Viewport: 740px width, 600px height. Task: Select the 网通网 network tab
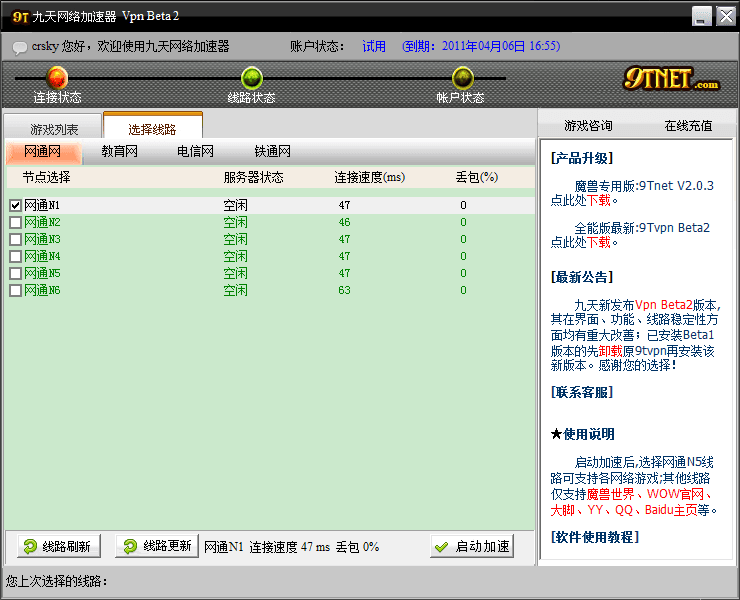tap(43, 152)
